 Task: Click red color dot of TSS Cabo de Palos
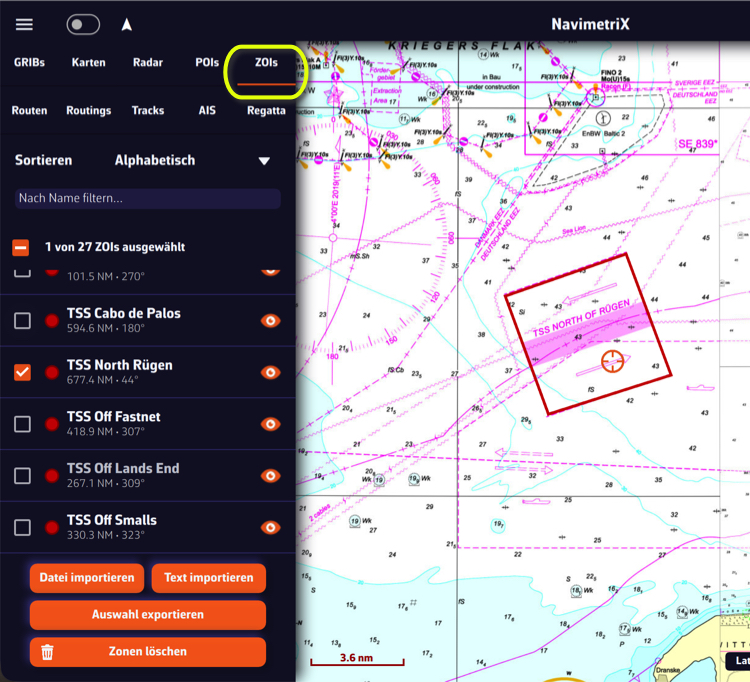pyautogui.click(x=52, y=320)
